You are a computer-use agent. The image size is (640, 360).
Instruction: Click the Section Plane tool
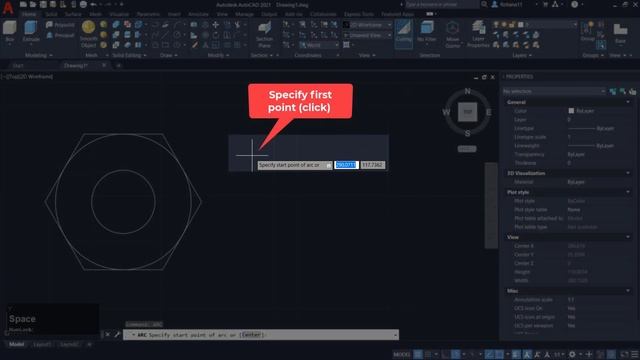point(264,34)
